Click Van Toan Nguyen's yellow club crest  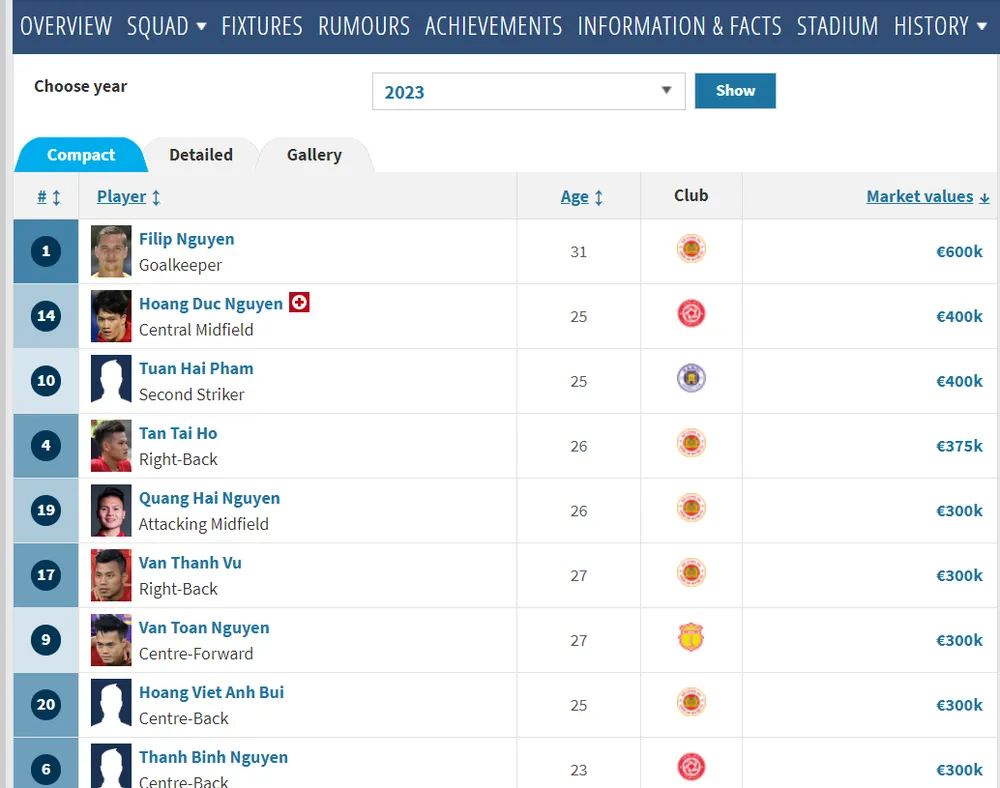[x=691, y=637]
